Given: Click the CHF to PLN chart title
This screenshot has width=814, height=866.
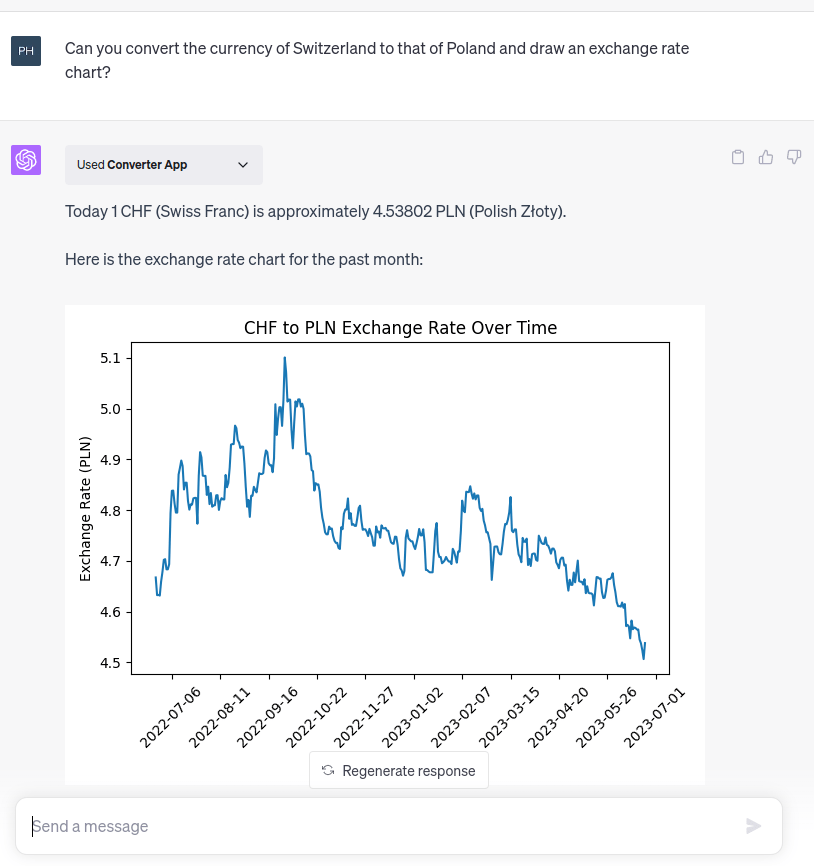Looking at the screenshot, I should [x=400, y=328].
